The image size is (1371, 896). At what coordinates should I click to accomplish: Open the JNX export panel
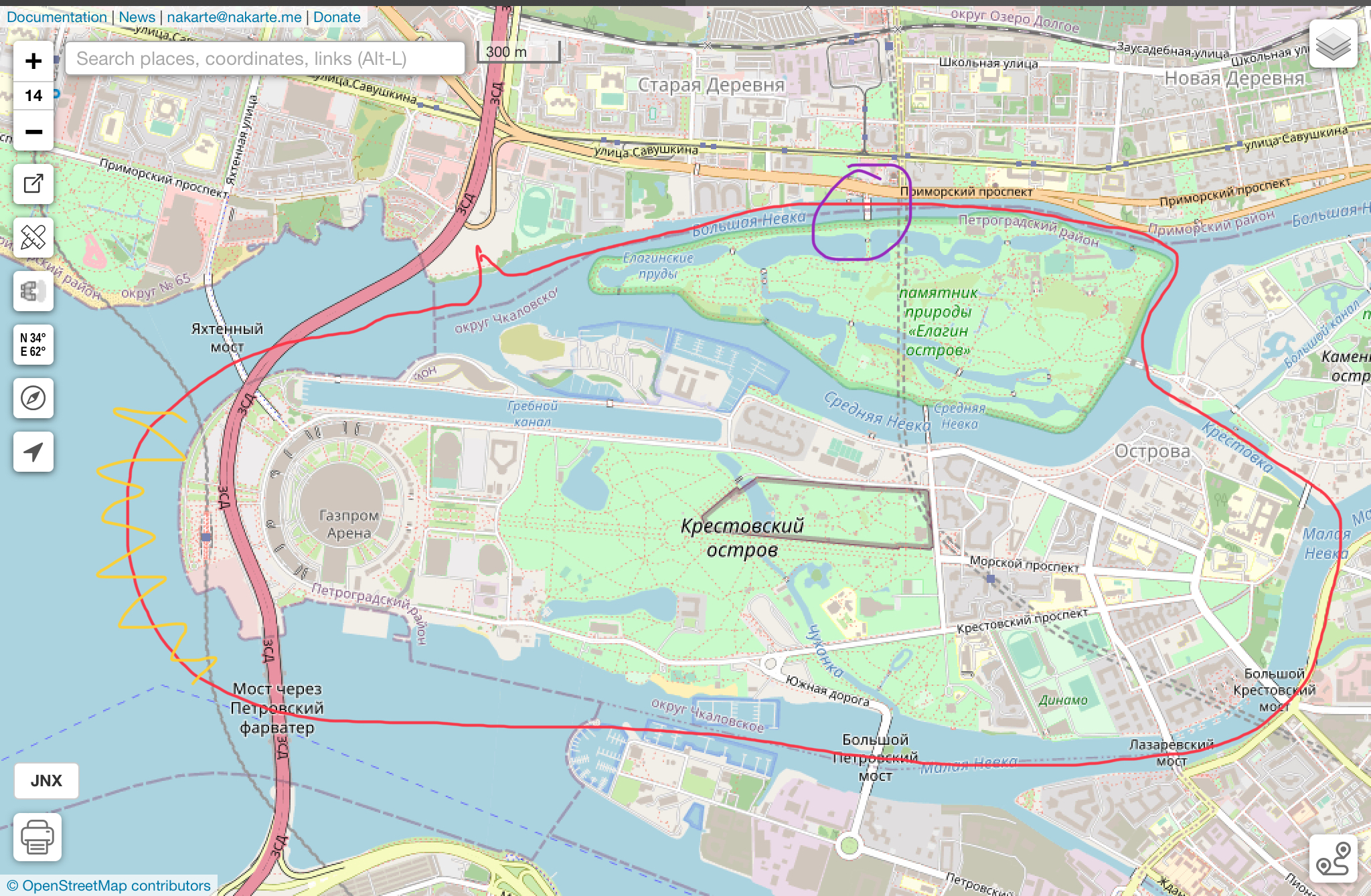[x=46, y=781]
